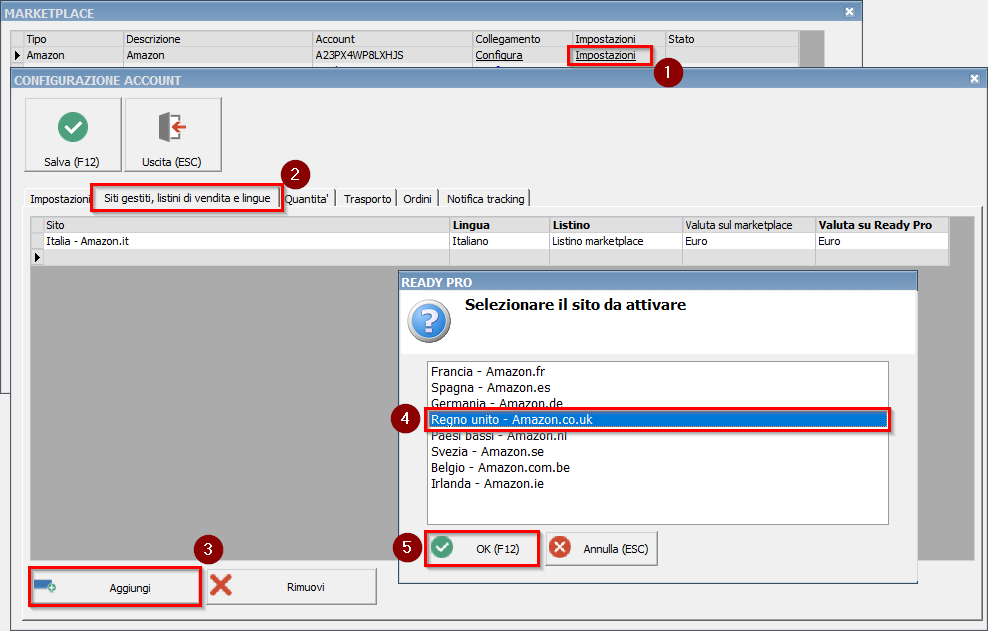Close the Configurazione Account window
988x631 pixels.
point(974,79)
